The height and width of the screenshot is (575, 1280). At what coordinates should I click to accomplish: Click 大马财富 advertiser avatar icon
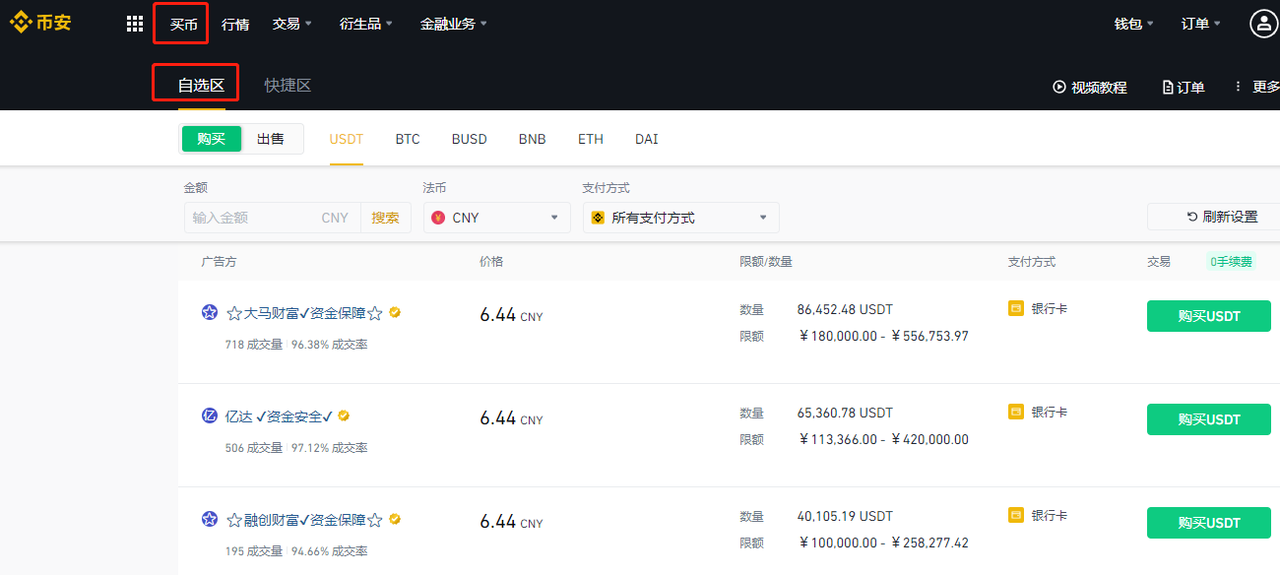pyautogui.click(x=210, y=312)
